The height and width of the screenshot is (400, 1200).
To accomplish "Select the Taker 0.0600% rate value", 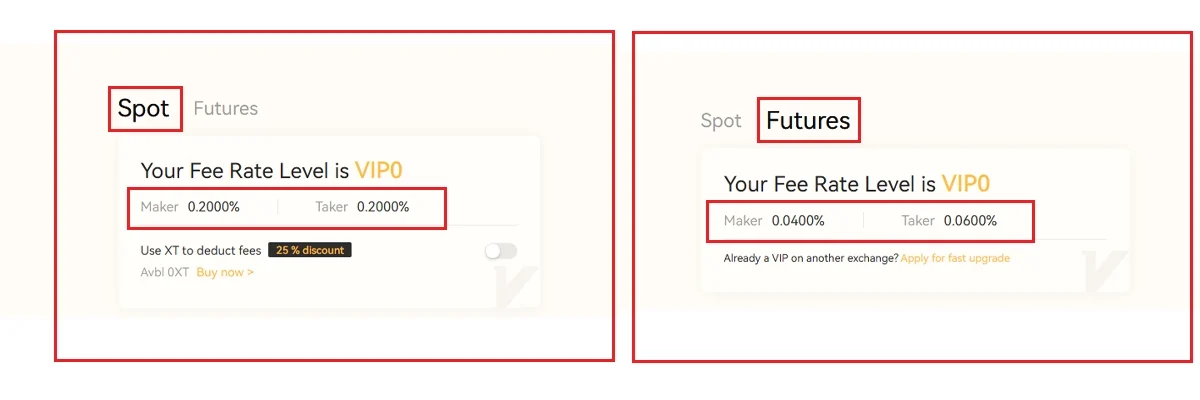I will (x=970, y=220).
